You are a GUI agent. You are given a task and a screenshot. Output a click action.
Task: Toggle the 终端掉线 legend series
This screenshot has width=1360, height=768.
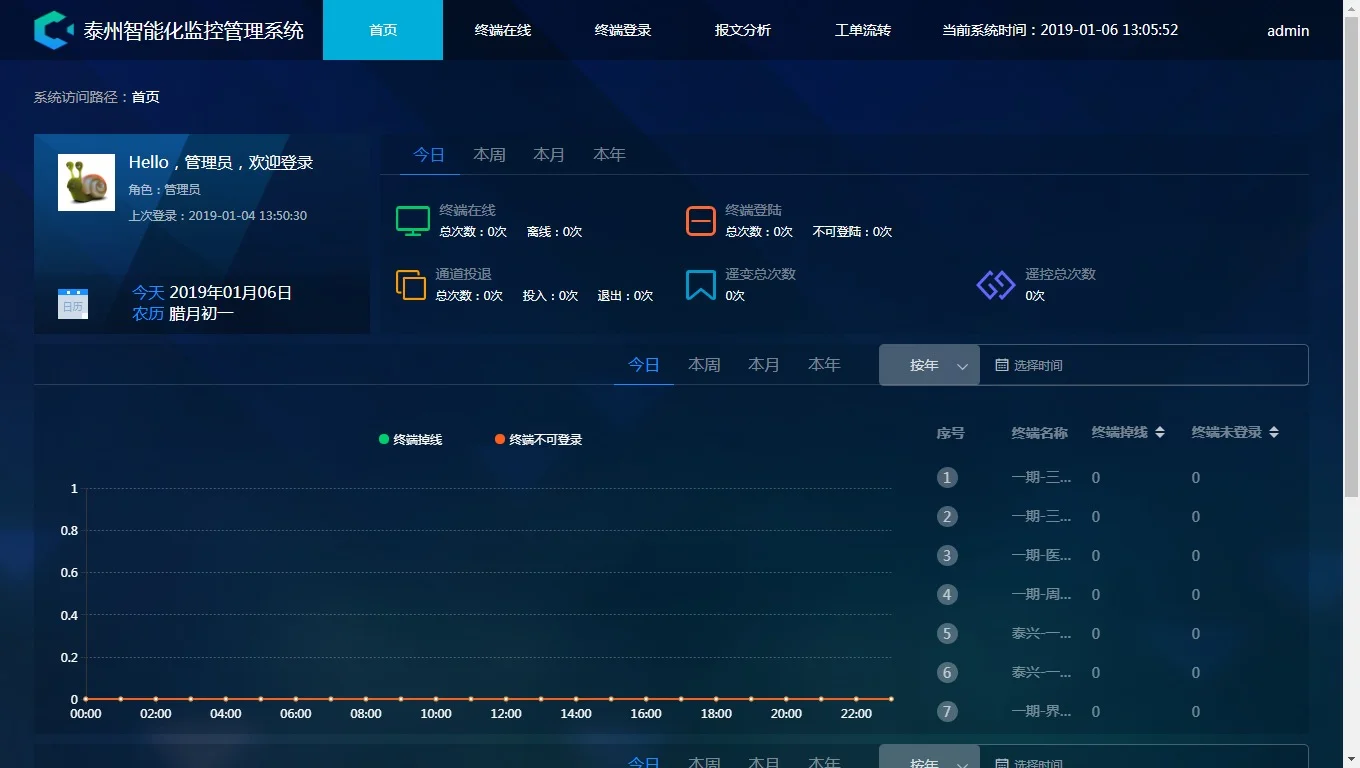pyautogui.click(x=411, y=440)
